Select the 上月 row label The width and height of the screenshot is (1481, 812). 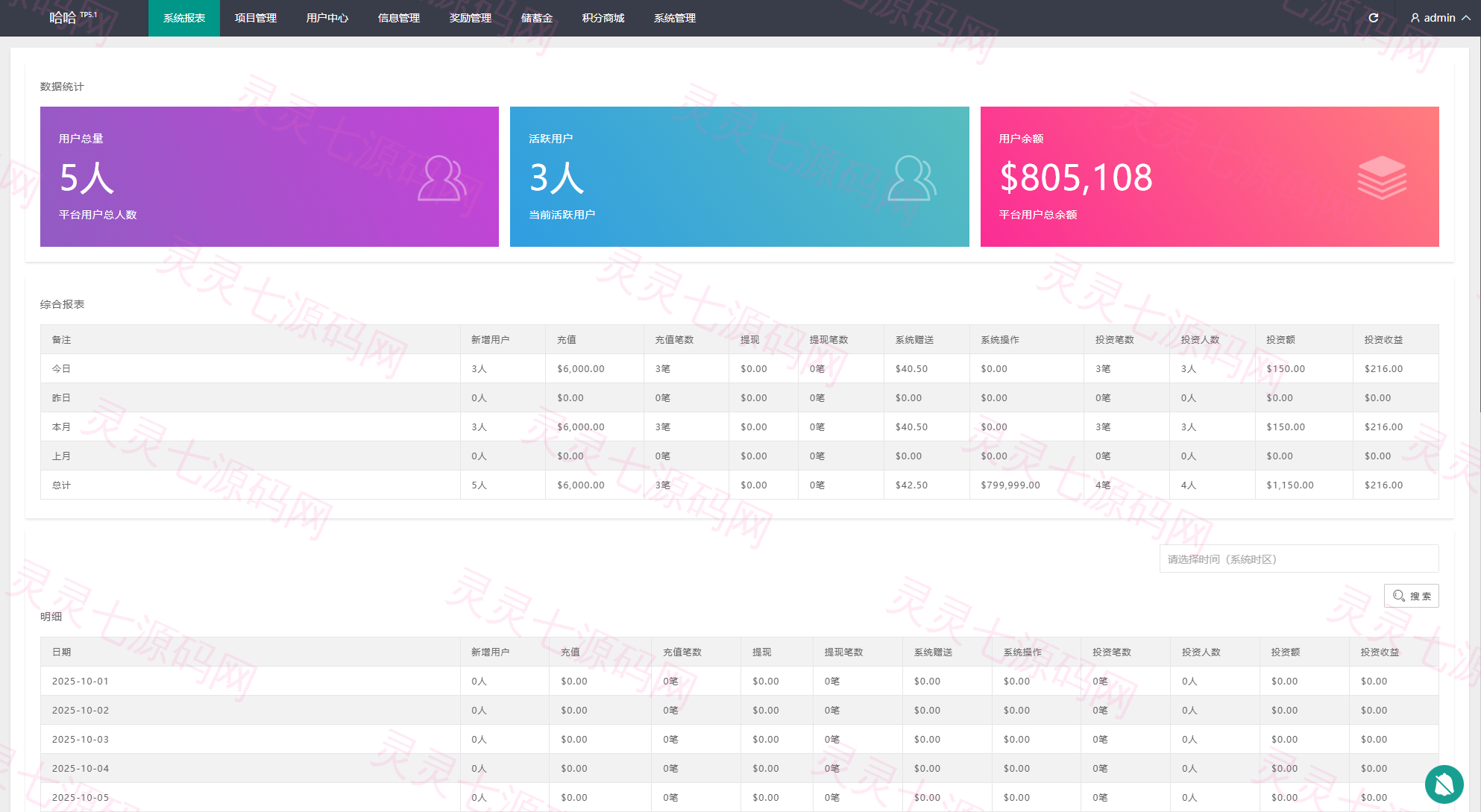61,456
